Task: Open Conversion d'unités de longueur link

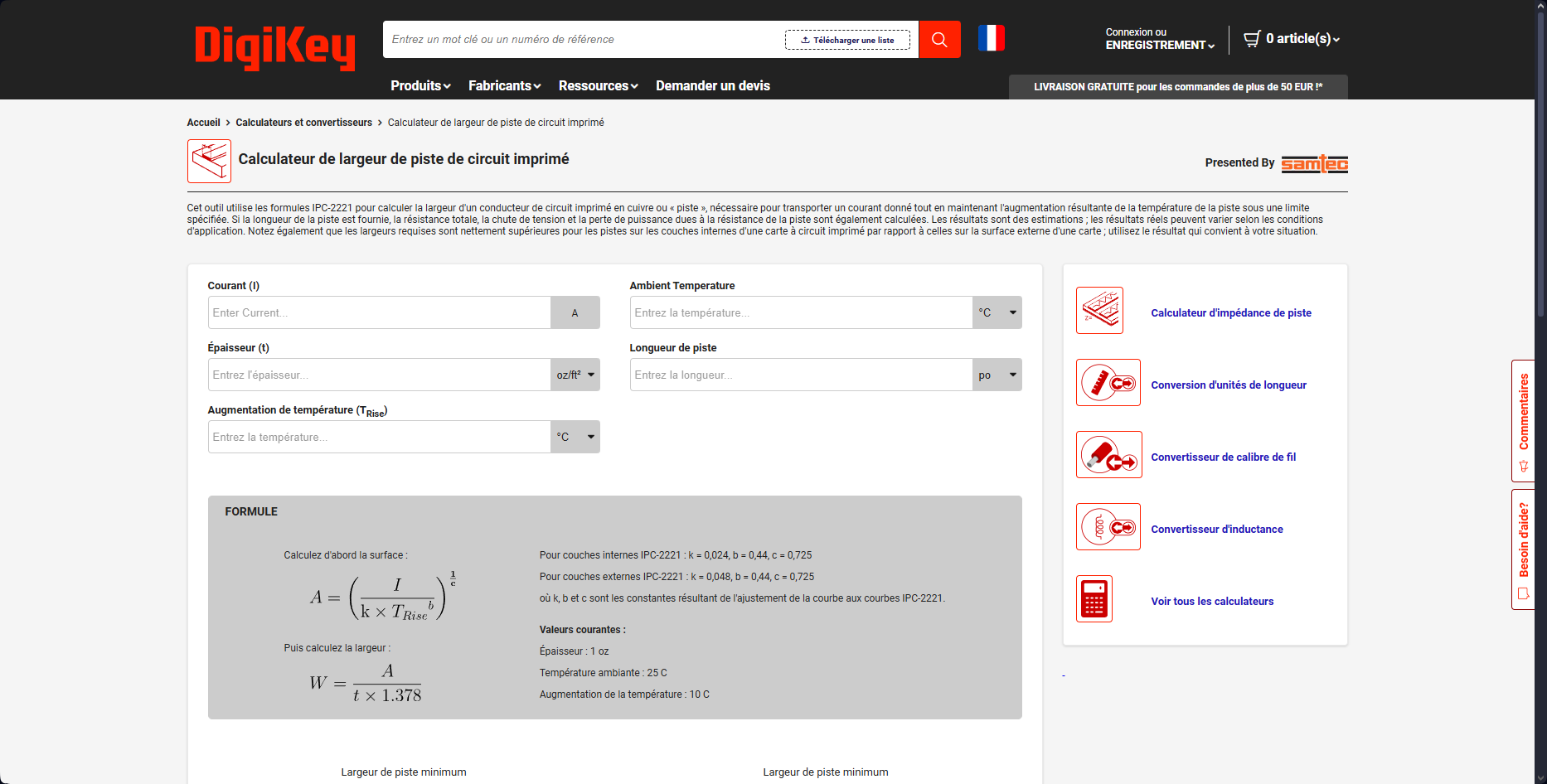Action: tap(1229, 385)
